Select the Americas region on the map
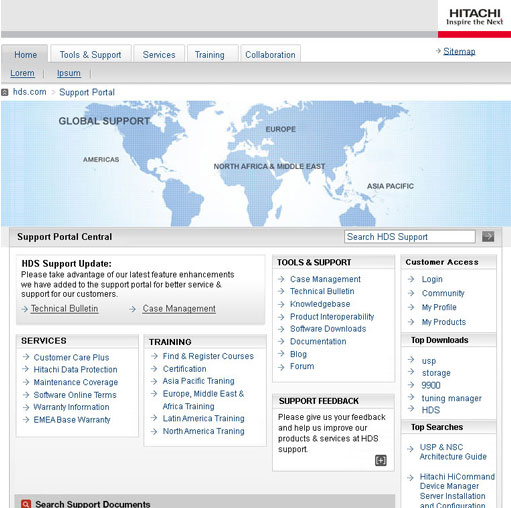Screen dimensions: 511x508 tap(101, 159)
